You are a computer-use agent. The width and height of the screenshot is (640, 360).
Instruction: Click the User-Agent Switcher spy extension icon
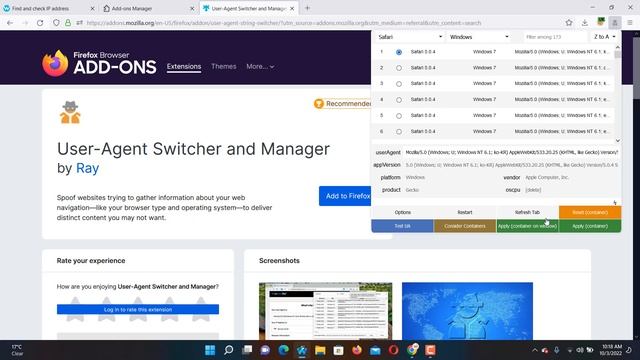click(x=70, y=112)
